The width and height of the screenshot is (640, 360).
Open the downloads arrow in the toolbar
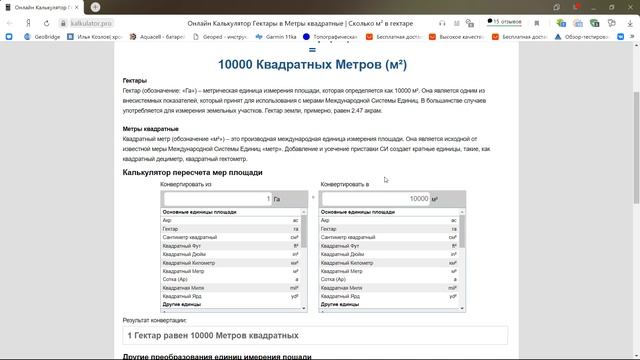[x=630, y=23]
